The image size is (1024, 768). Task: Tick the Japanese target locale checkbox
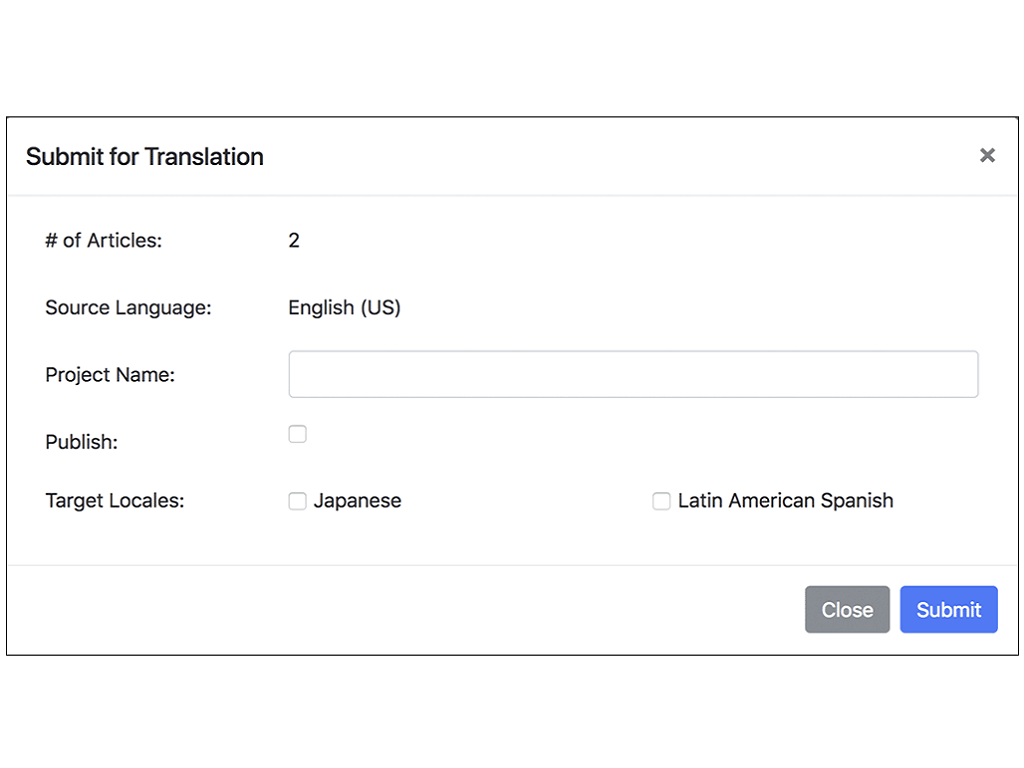pyautogui.click(x=297, y=501)
